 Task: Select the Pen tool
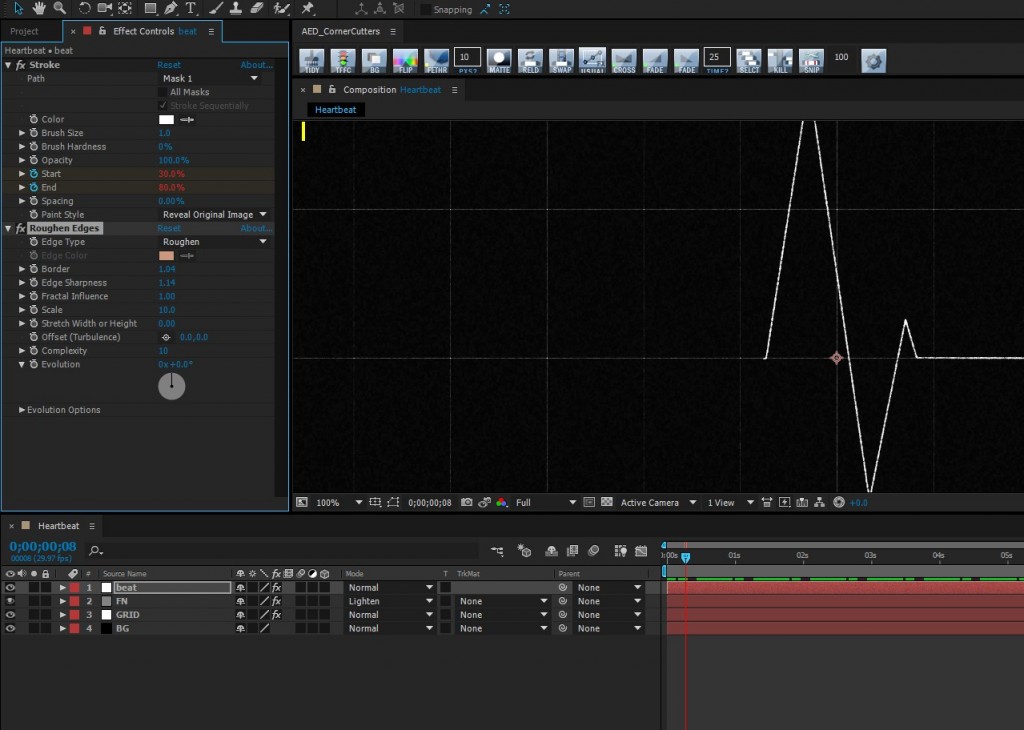[x=170, y=9]
